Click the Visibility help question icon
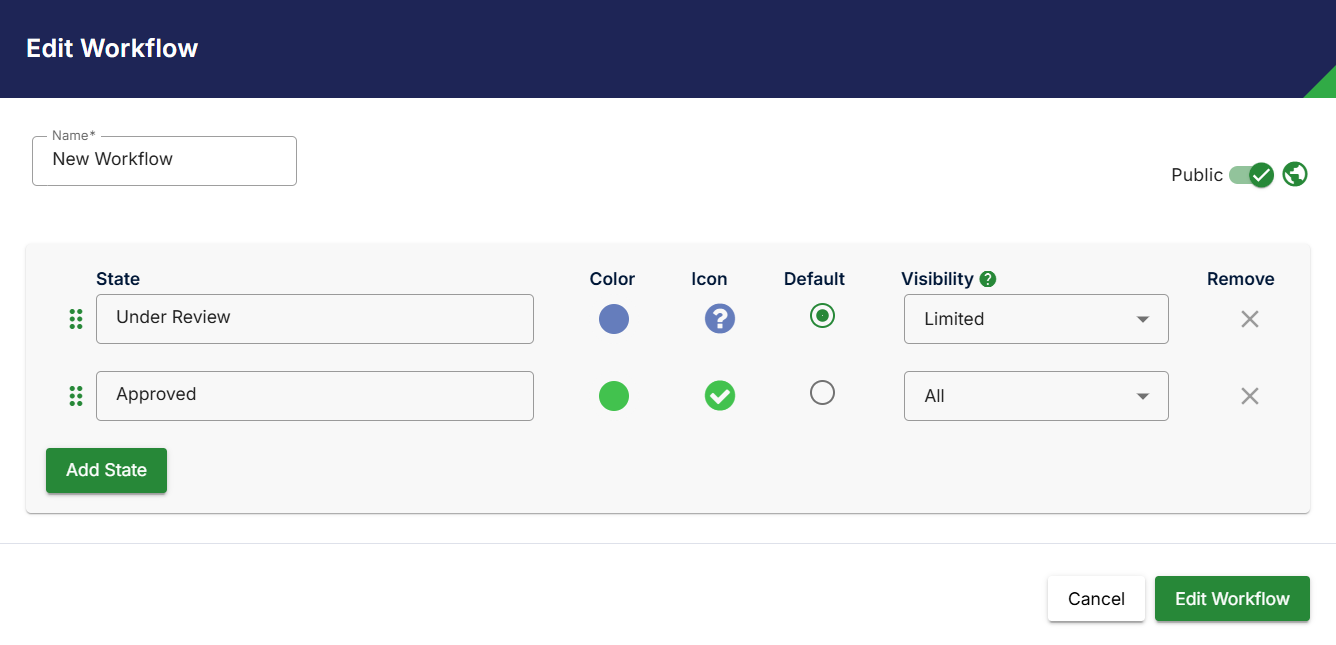The image size is (1336, 645). [x=988, y=279]
